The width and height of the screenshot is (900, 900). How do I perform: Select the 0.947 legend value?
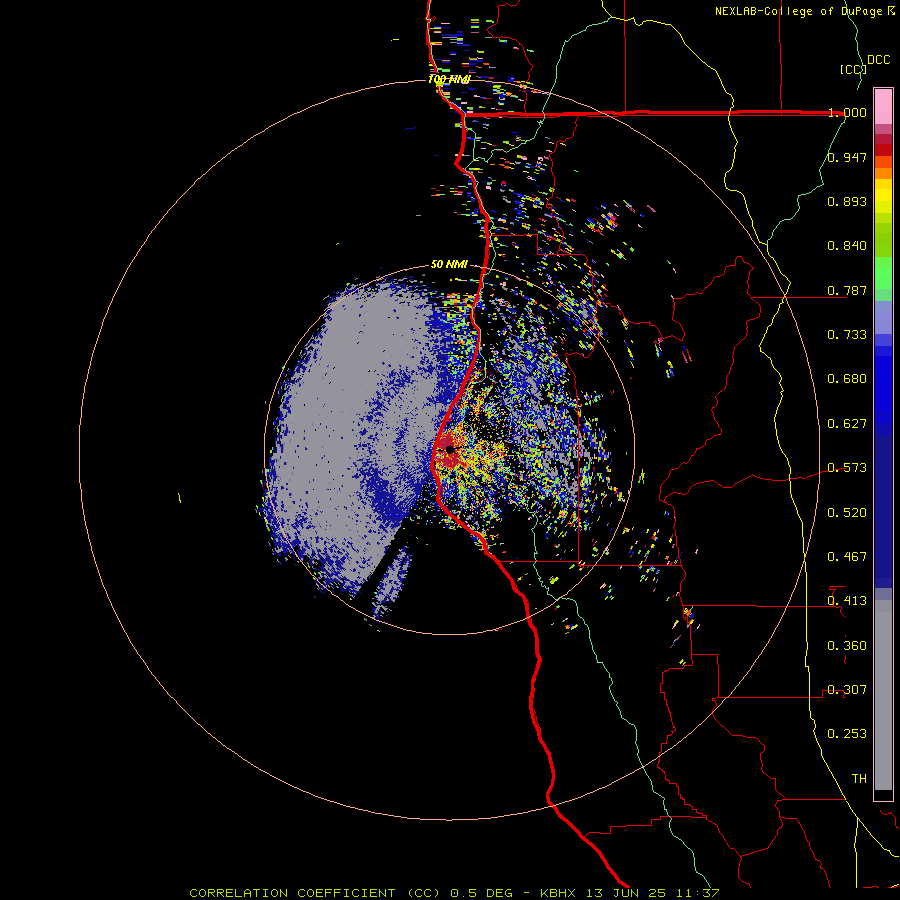847,157
